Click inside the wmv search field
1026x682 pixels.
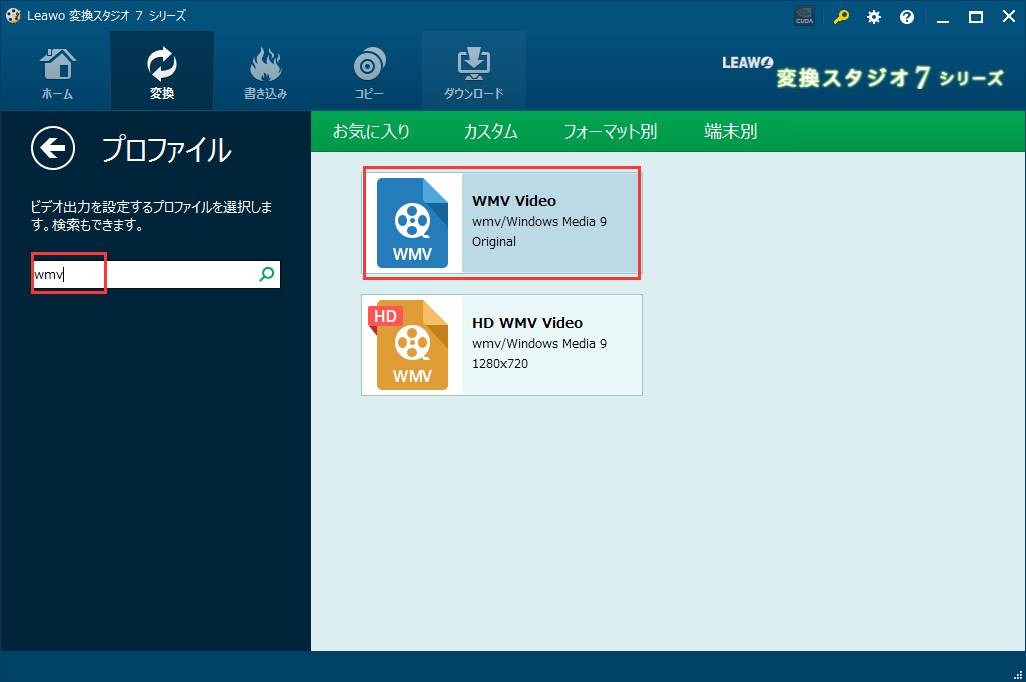150,273
